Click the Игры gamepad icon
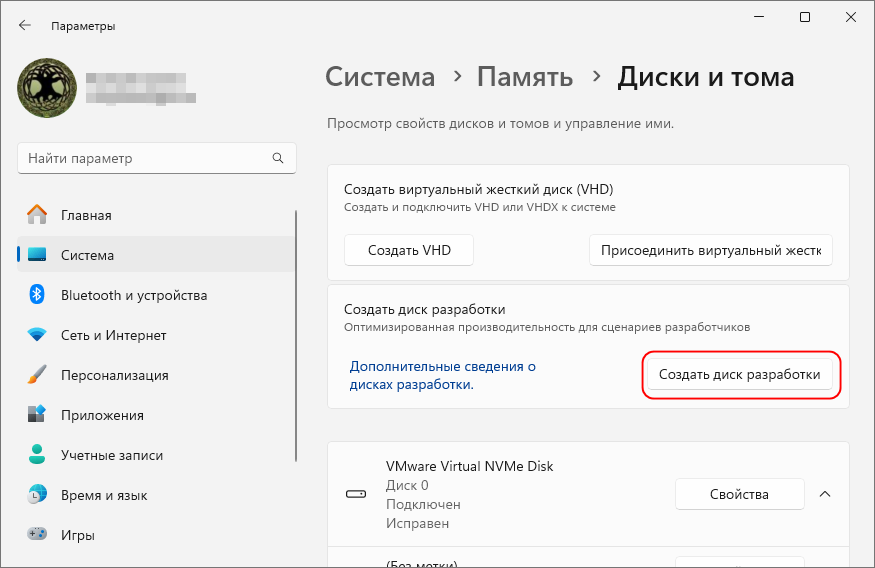Image resolution: width=875 pixels, height=568 pixels. coord(37,535)
